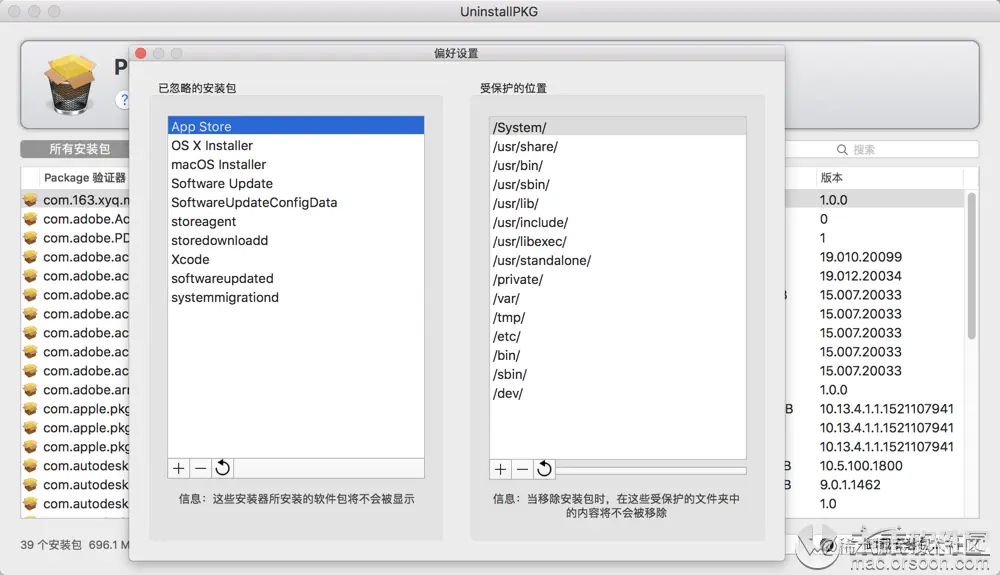Click version 10.5.100.1800 cell
The image size is (1000, 575).
click(861, 466)
